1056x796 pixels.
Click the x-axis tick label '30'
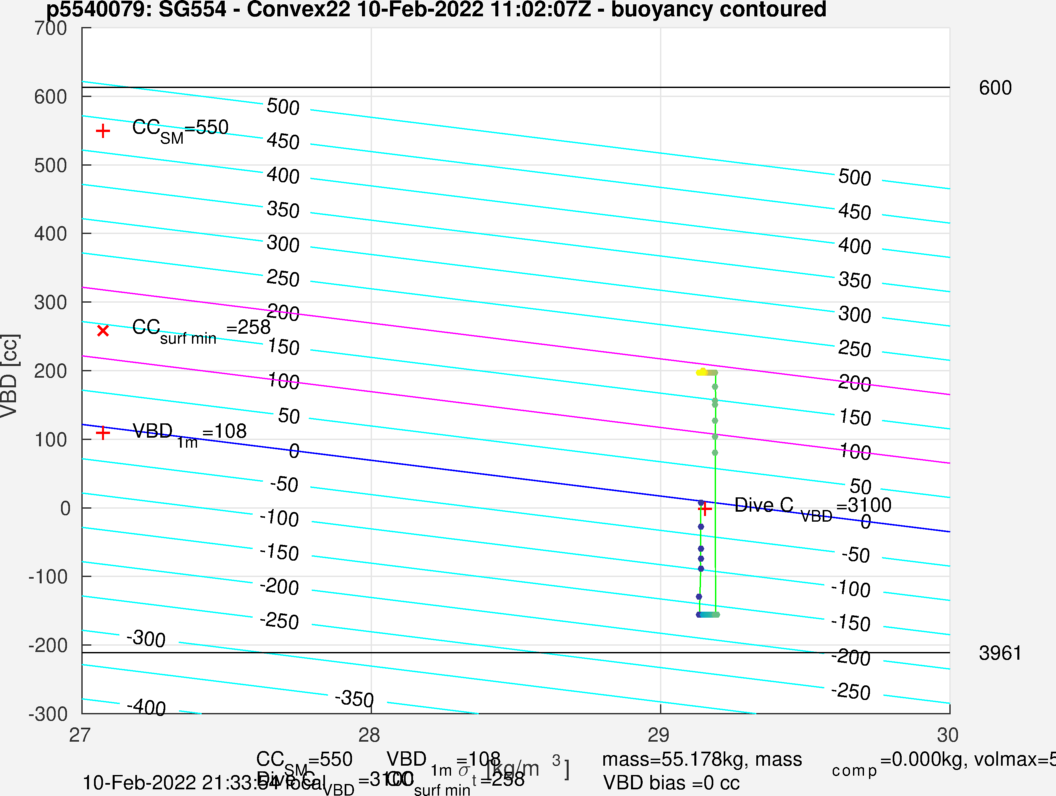point(948,735)
